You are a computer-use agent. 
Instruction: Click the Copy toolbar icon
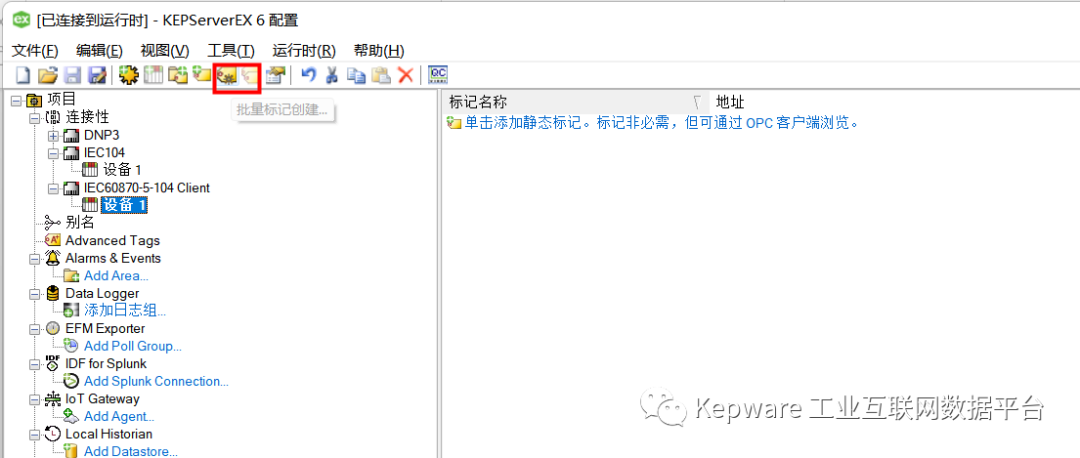[x=356, y=75]
